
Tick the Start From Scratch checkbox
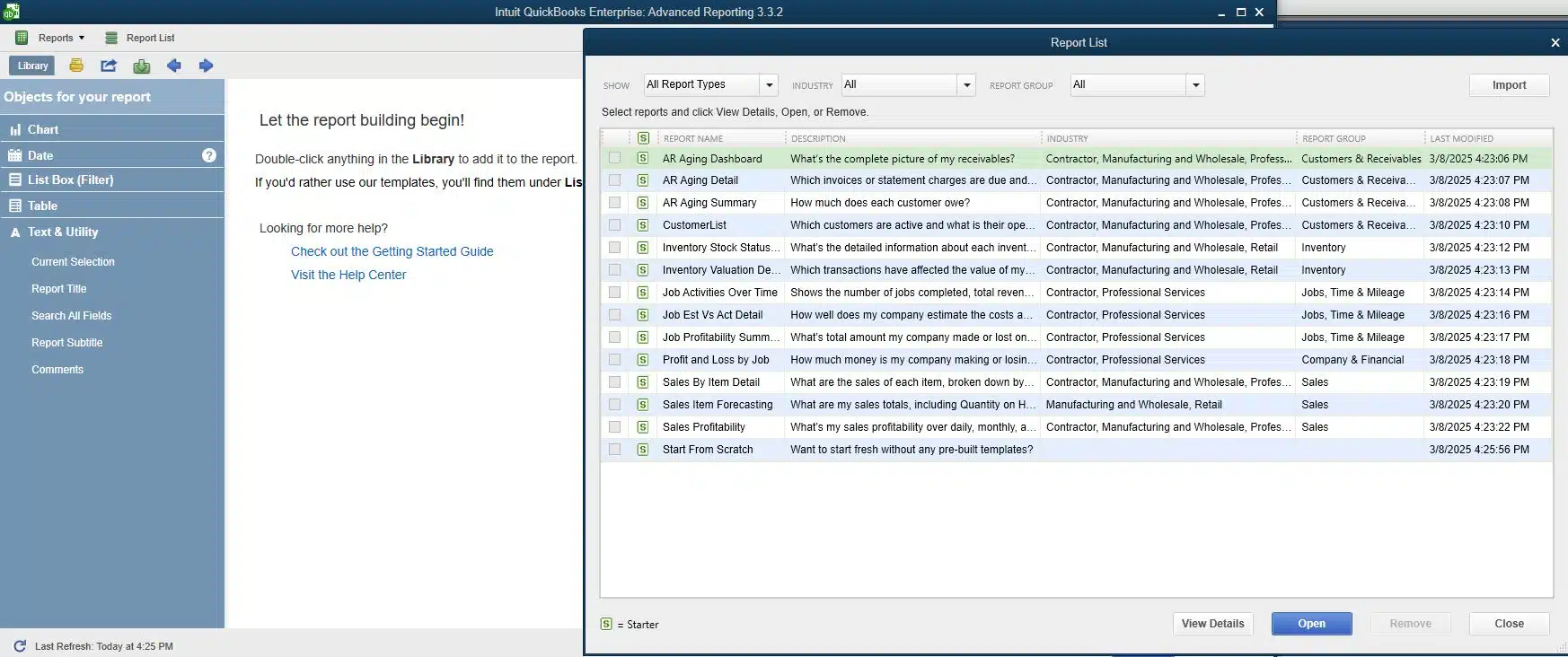(614, 450)
